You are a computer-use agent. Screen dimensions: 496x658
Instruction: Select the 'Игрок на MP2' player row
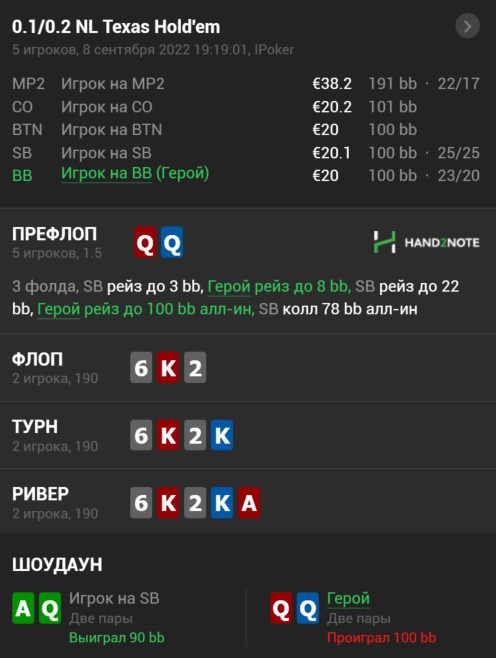(246, 84)
